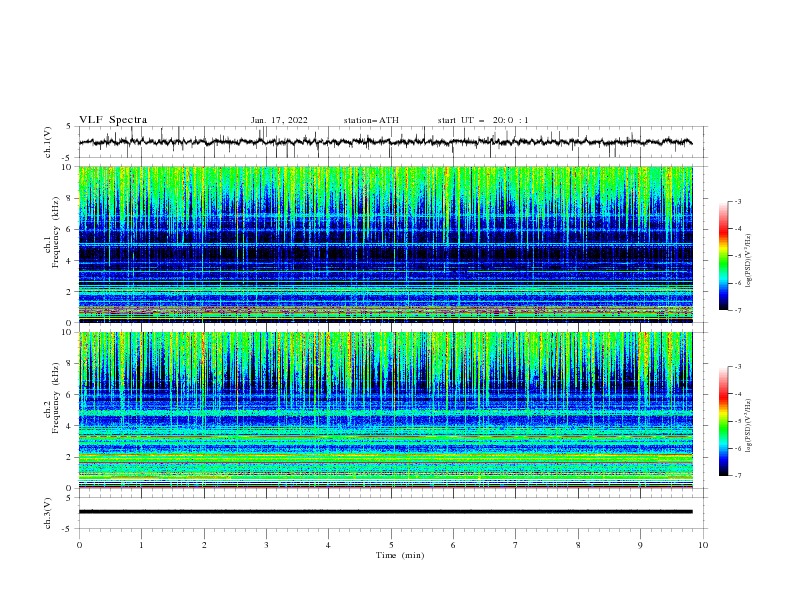Click the "-7" tick on ch.2 colorbar
The width and height of the screenshot is (792, 612).
737,476
